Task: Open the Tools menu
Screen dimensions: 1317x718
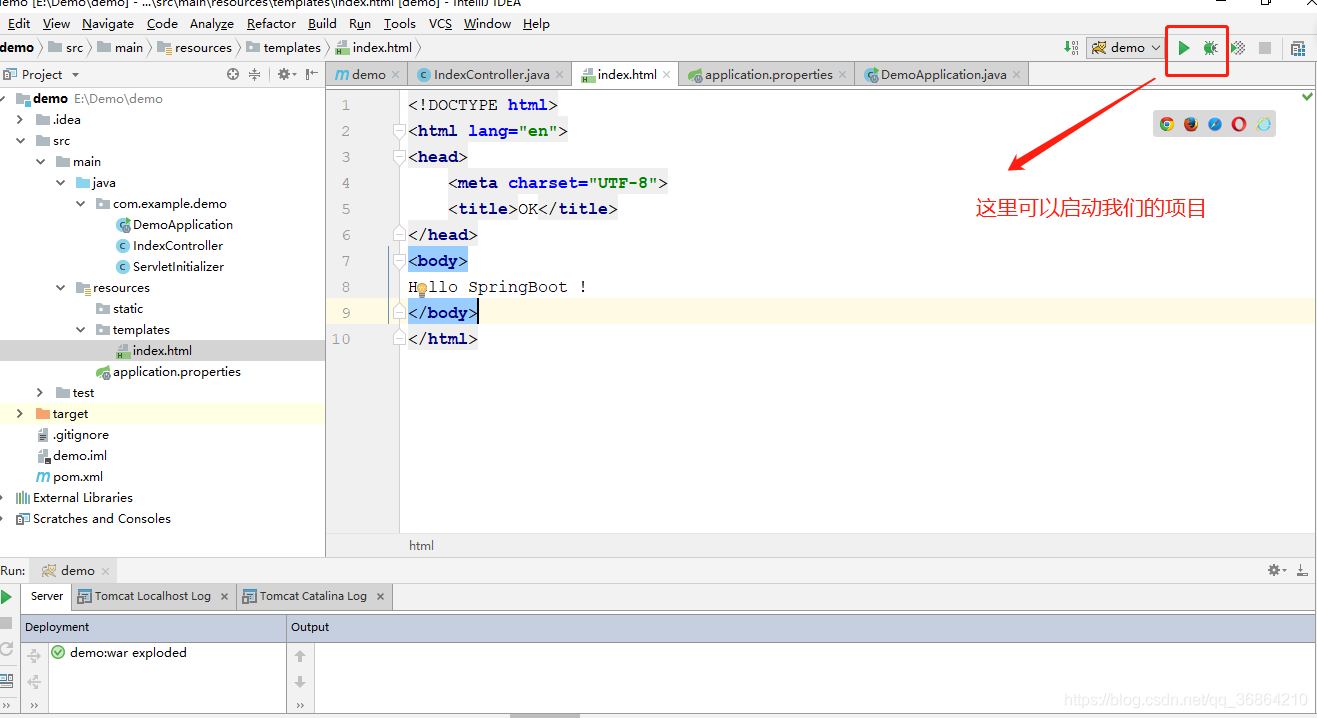Action: [399, 23]
